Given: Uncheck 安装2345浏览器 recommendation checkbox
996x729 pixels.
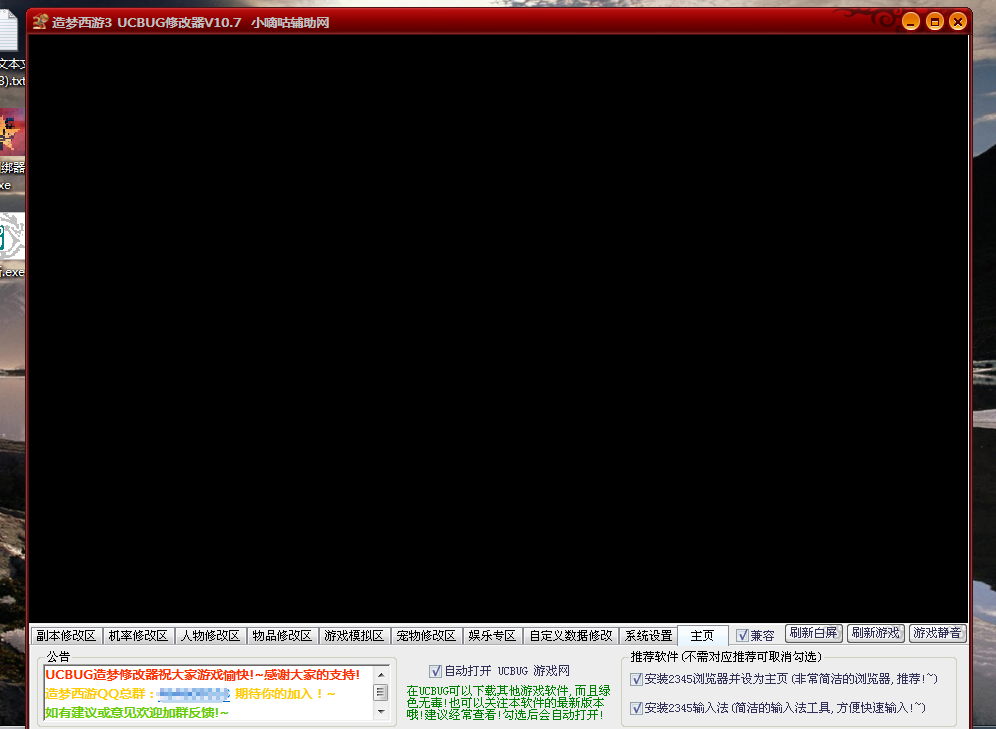Looking at the screenshot, I should pos(636,680).
